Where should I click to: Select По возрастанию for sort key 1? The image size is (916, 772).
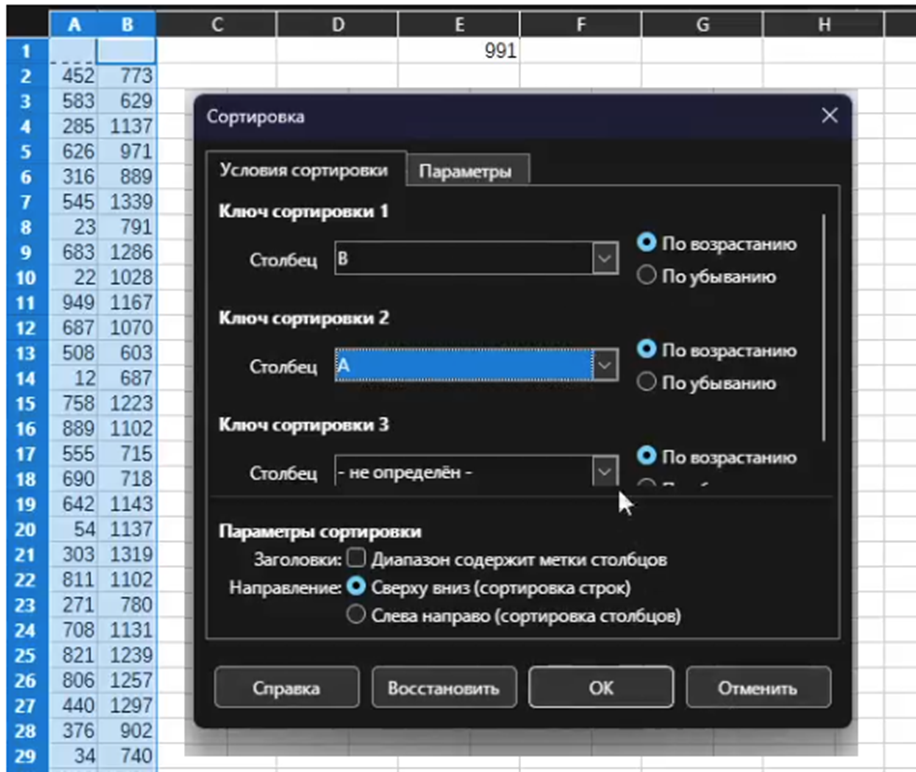(x=647, y=243)
